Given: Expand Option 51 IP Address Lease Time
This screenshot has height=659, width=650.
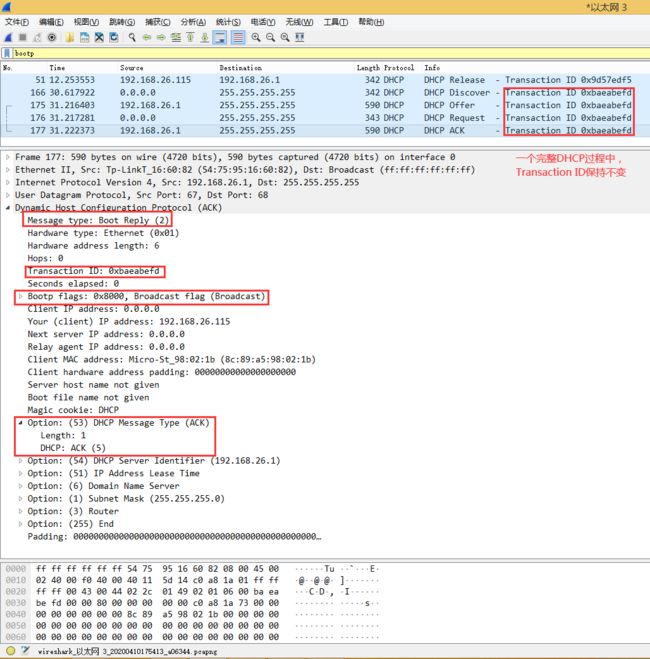Looking at the screenshot, I should point(20,473).
